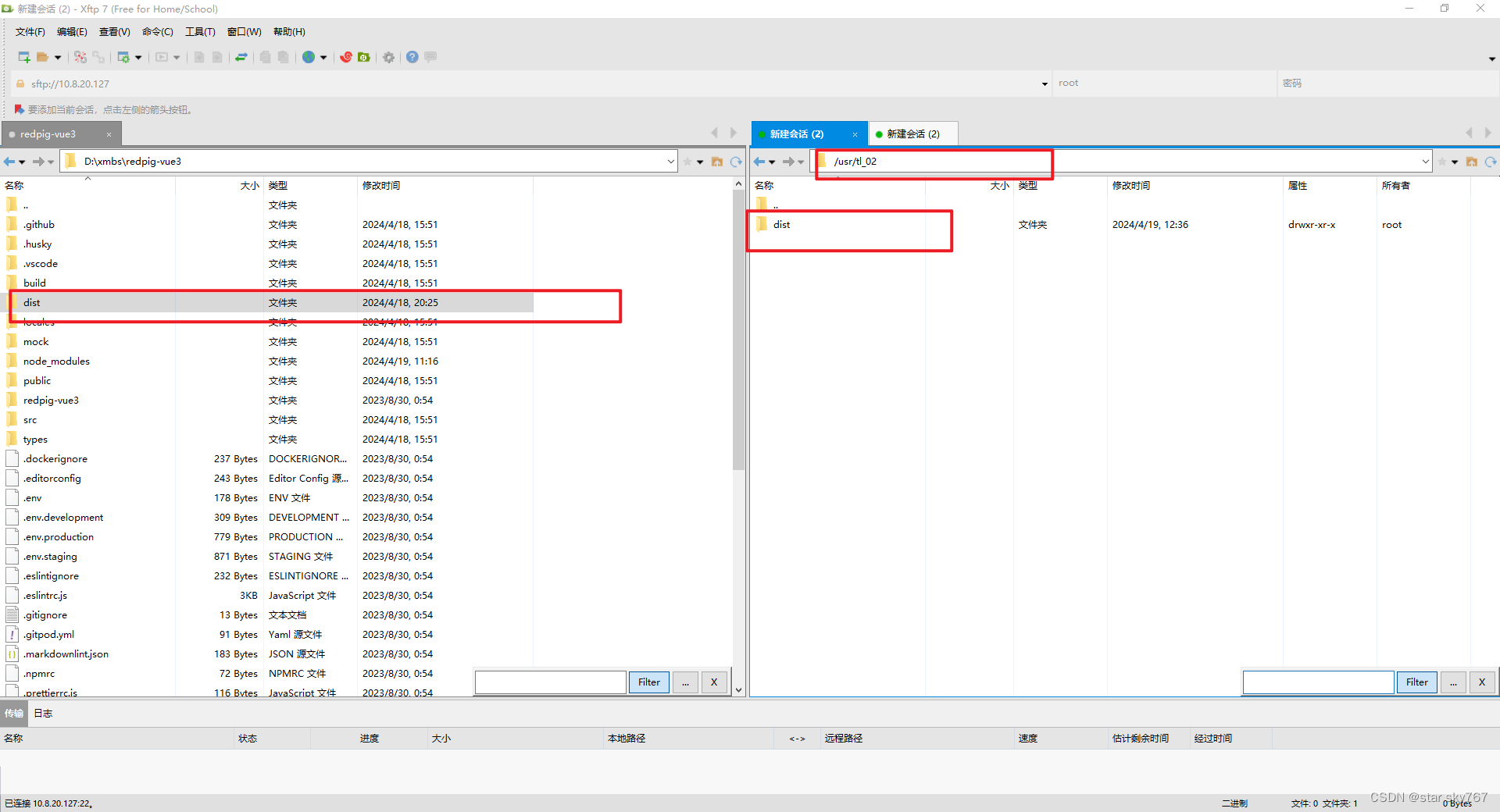1500x812 pixels.
Task: Switch to the 日志 log tab
Action: 43,714
